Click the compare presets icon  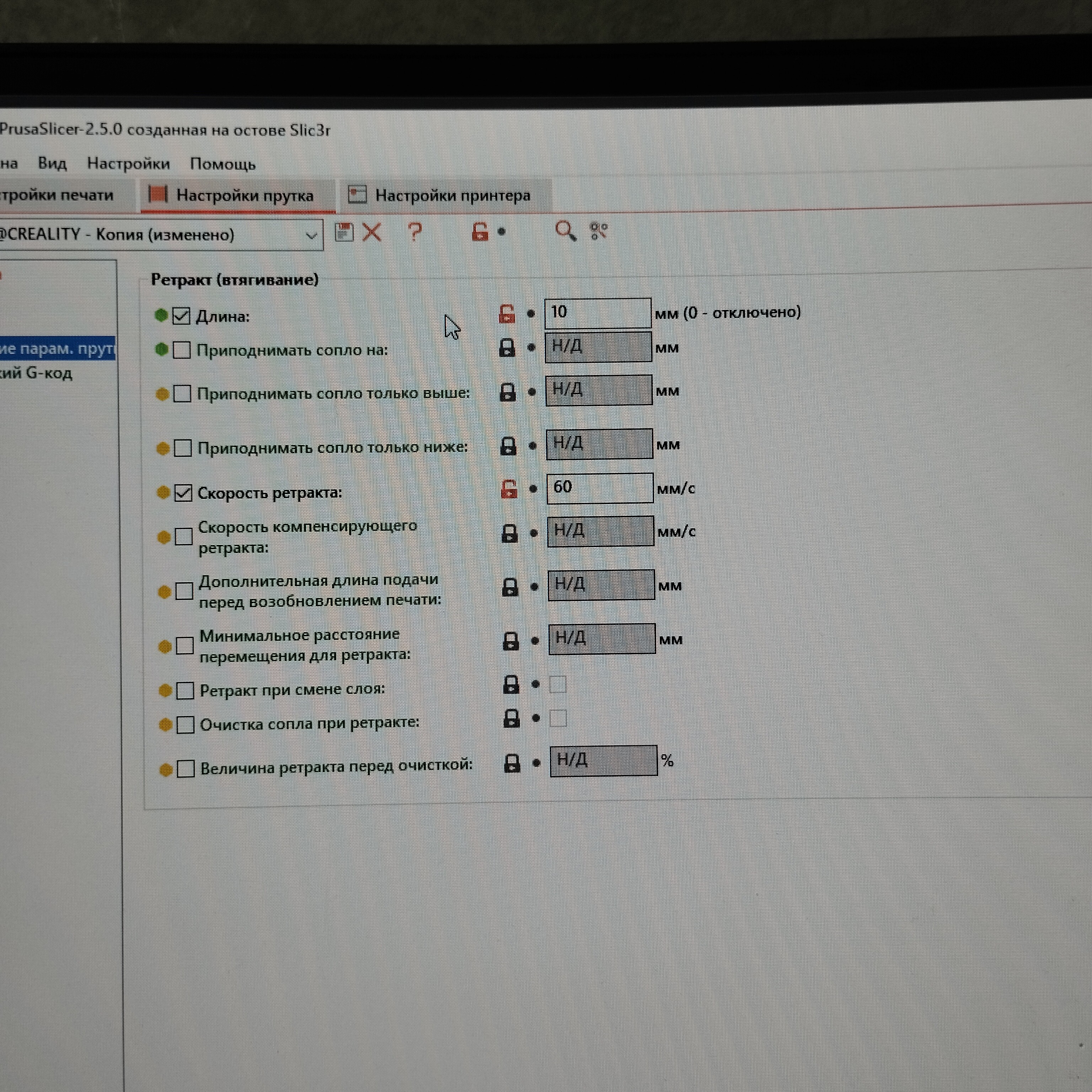599,231
